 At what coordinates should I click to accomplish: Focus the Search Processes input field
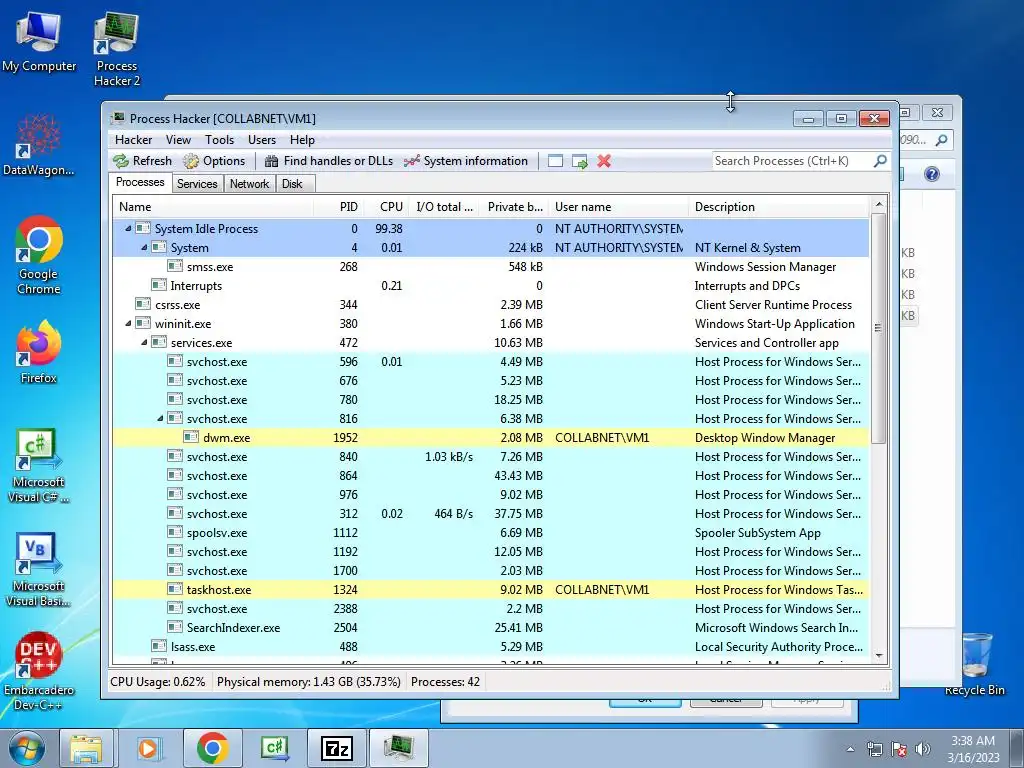click(x=792, y=161)
